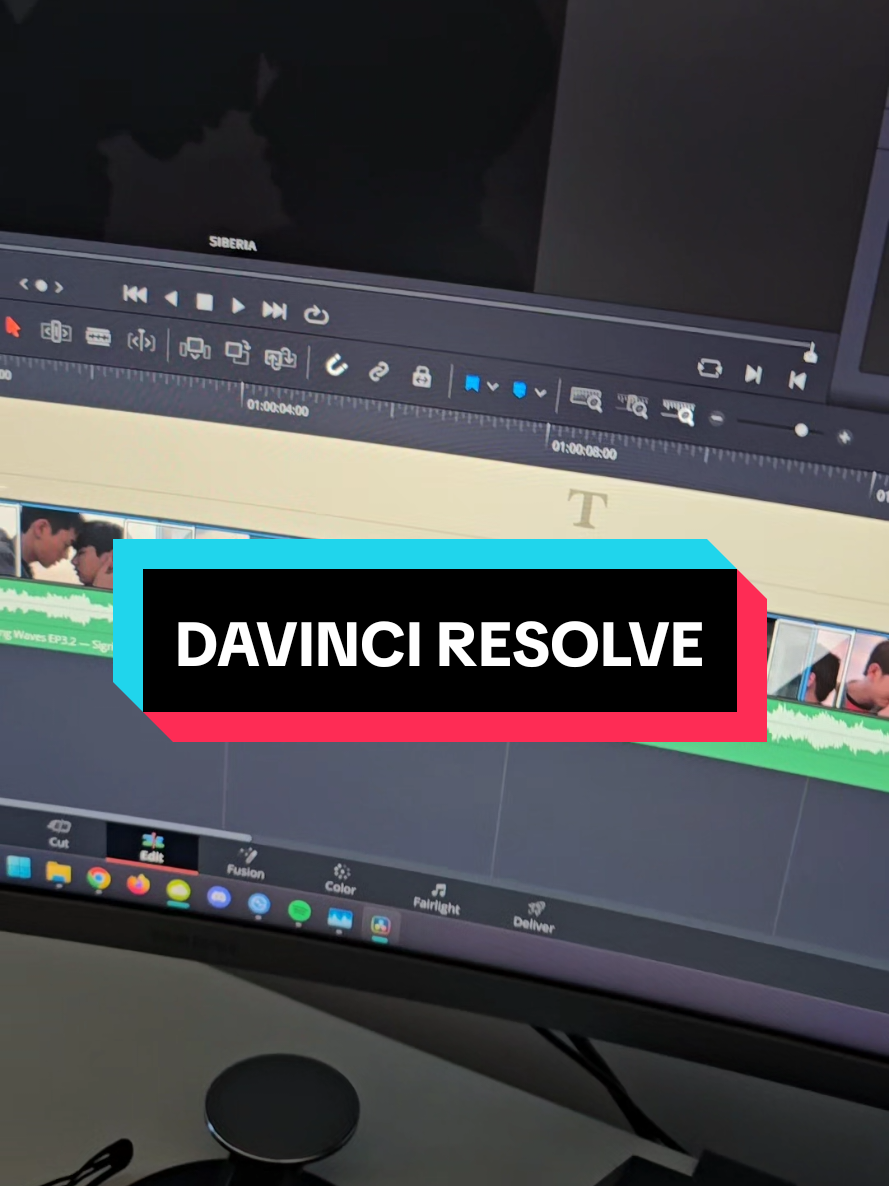This screenshot has height=1186, width=889.
Task: Click Detail Zoom icon
Action: [x=633, y=405]
